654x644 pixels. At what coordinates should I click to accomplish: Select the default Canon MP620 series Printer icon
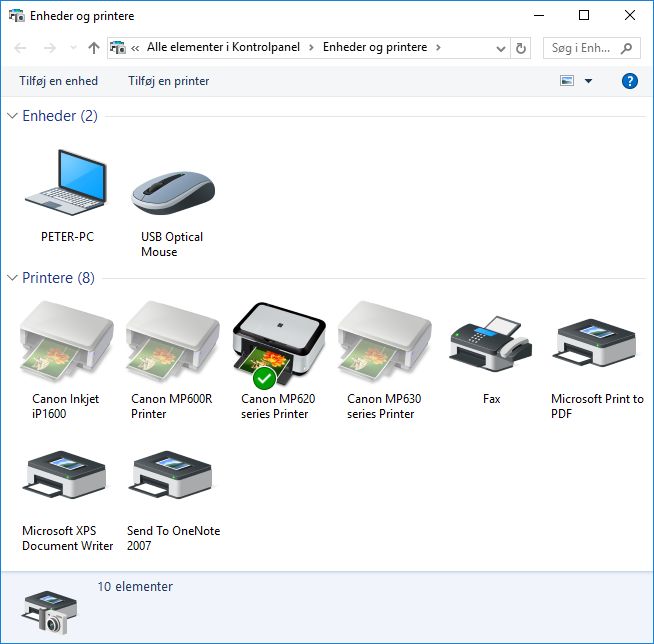click(x=279, y=344)
